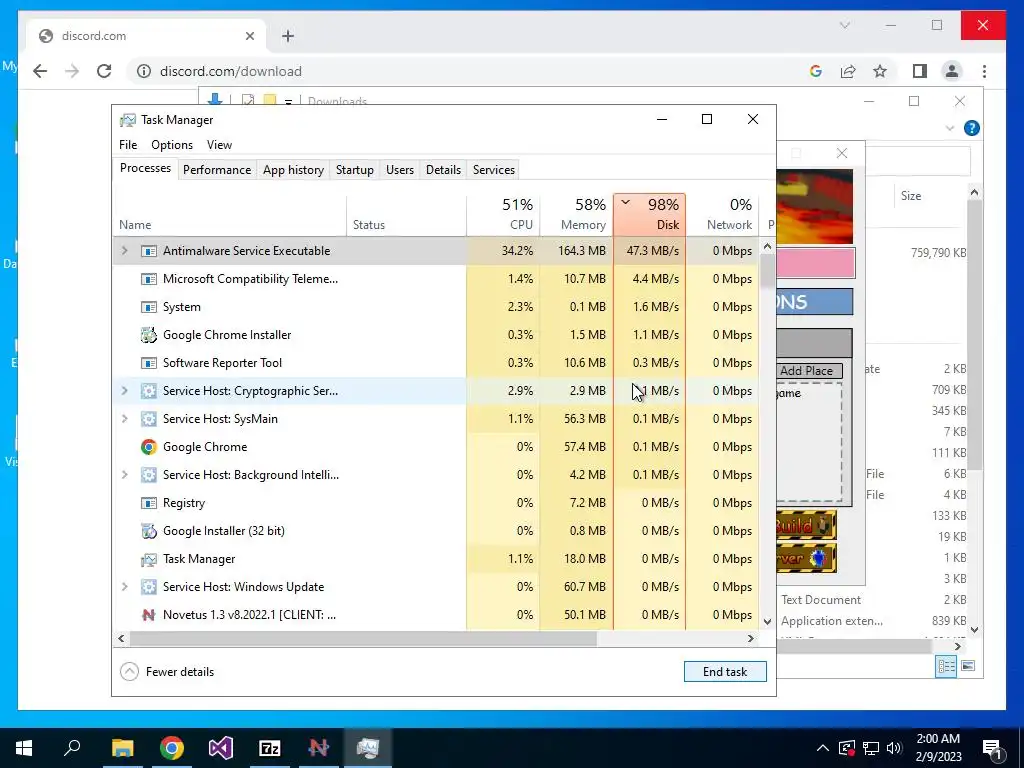Open a new Chrome tab
This screenshot has width=1024, height=768.
(x=288, y=36)
